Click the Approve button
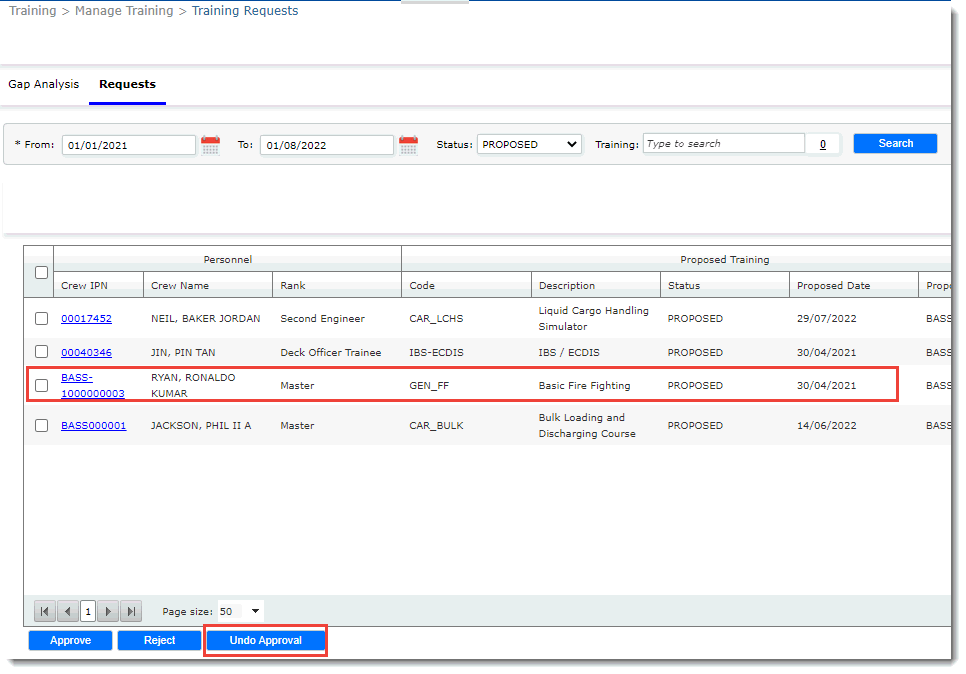 [70, 640]
